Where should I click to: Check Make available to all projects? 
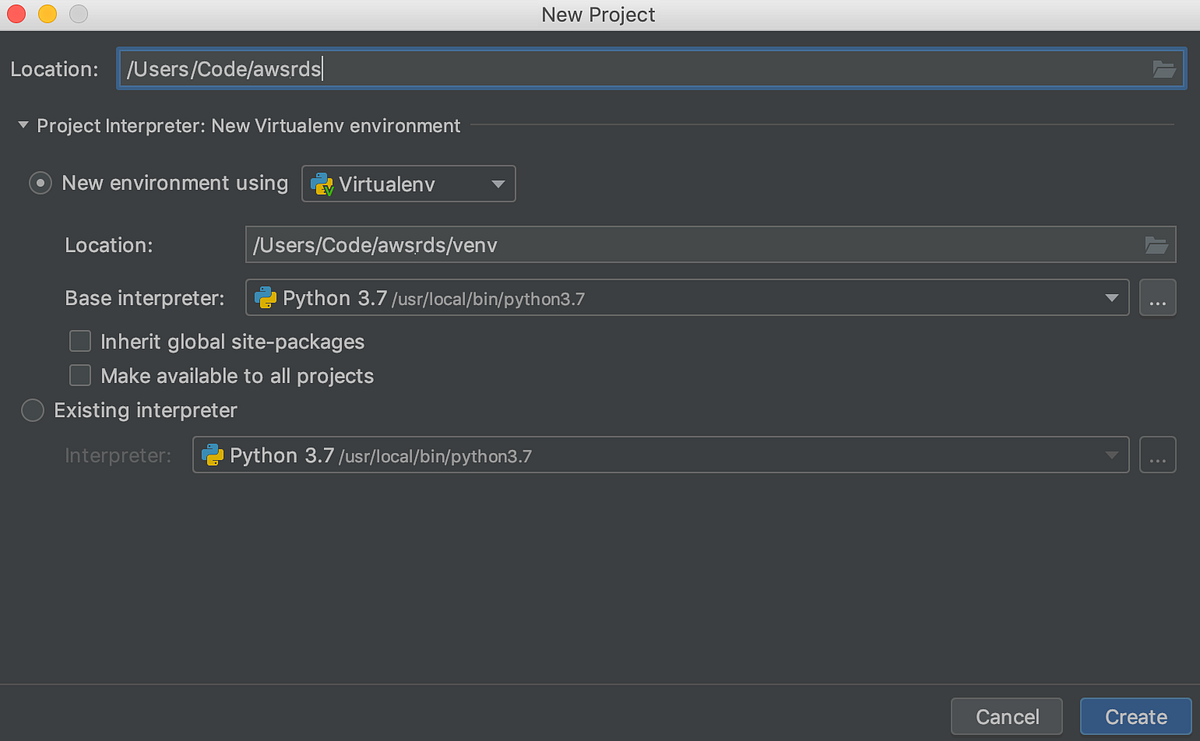pyautogui.click(x=80, y=376)
